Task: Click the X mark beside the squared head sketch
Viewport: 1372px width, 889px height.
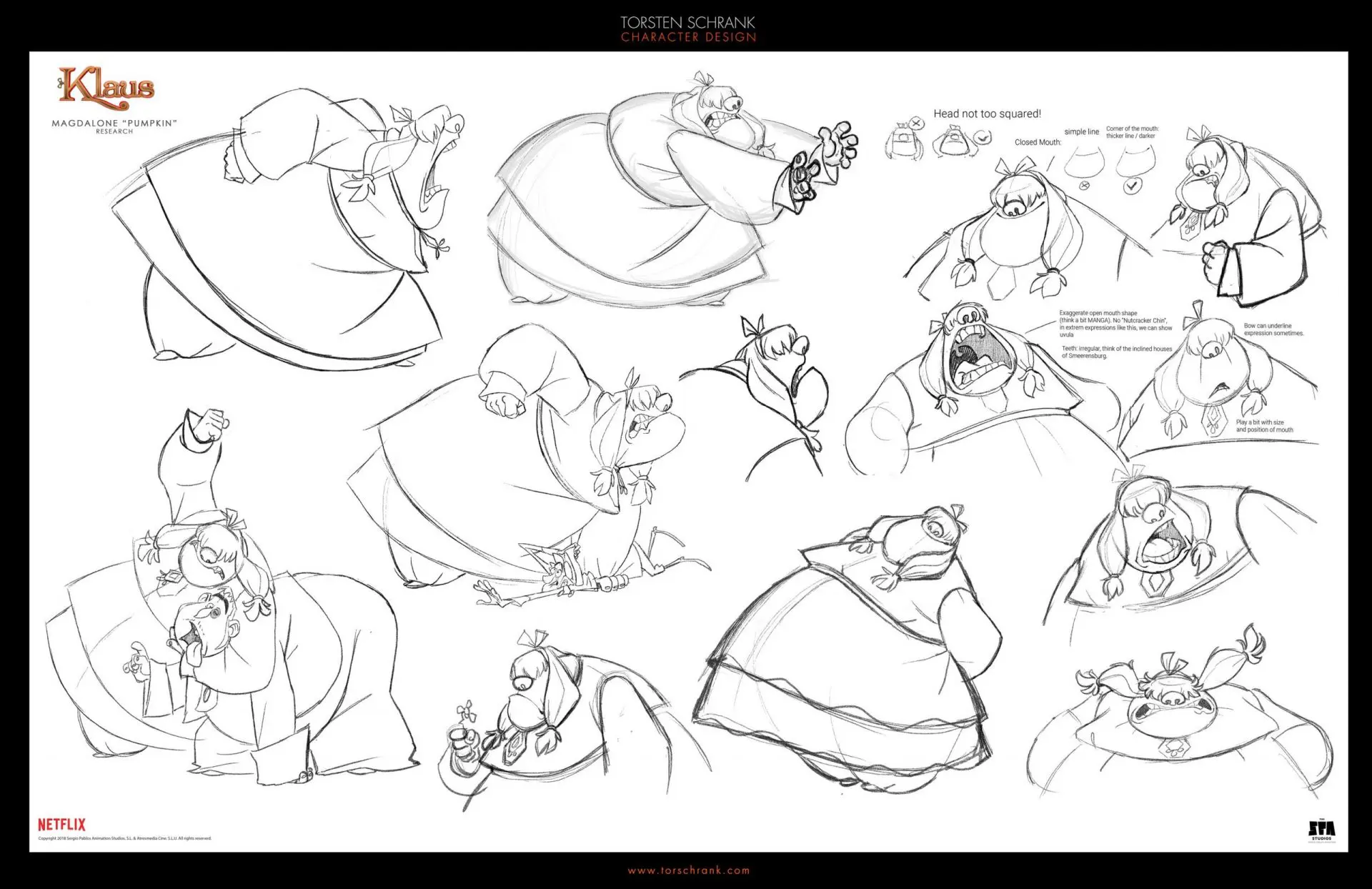Action: click(918, 123)
